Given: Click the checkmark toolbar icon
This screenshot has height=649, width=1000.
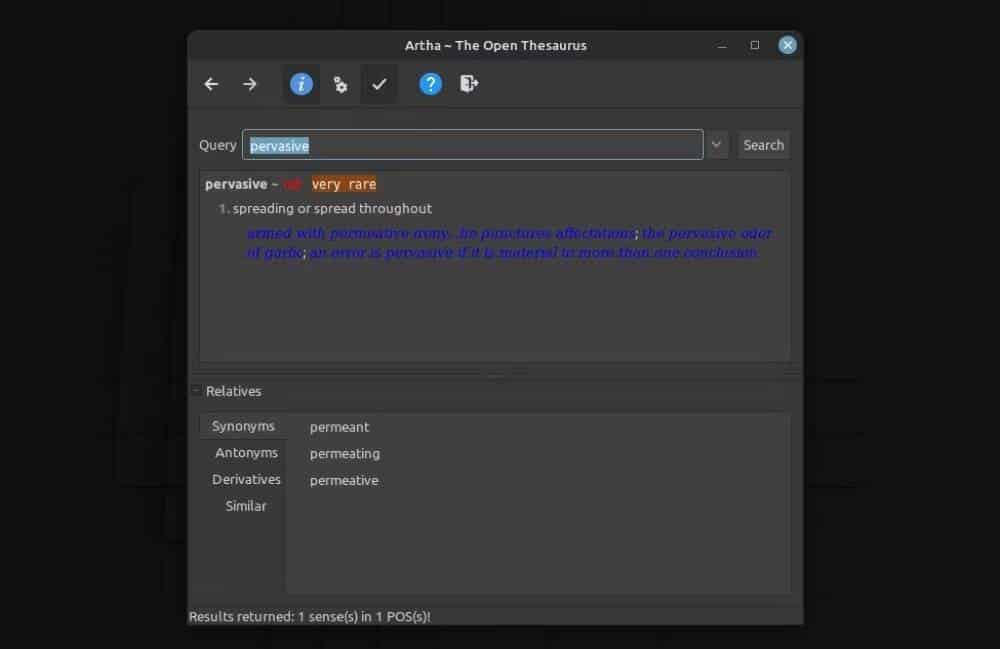Looking at the screenshot, I should click(379, 84).
